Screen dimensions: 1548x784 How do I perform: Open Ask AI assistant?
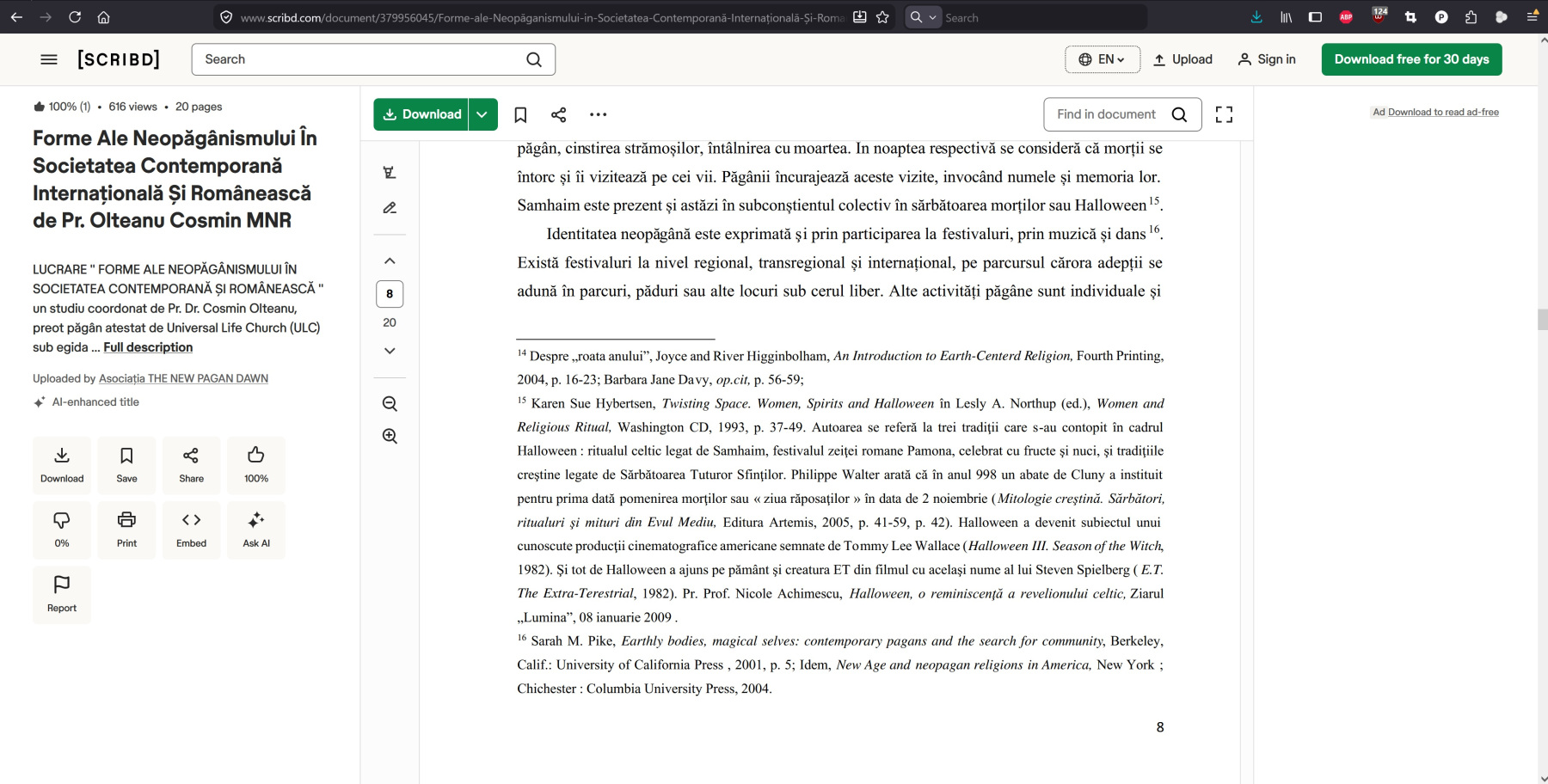tap(256, 530)
